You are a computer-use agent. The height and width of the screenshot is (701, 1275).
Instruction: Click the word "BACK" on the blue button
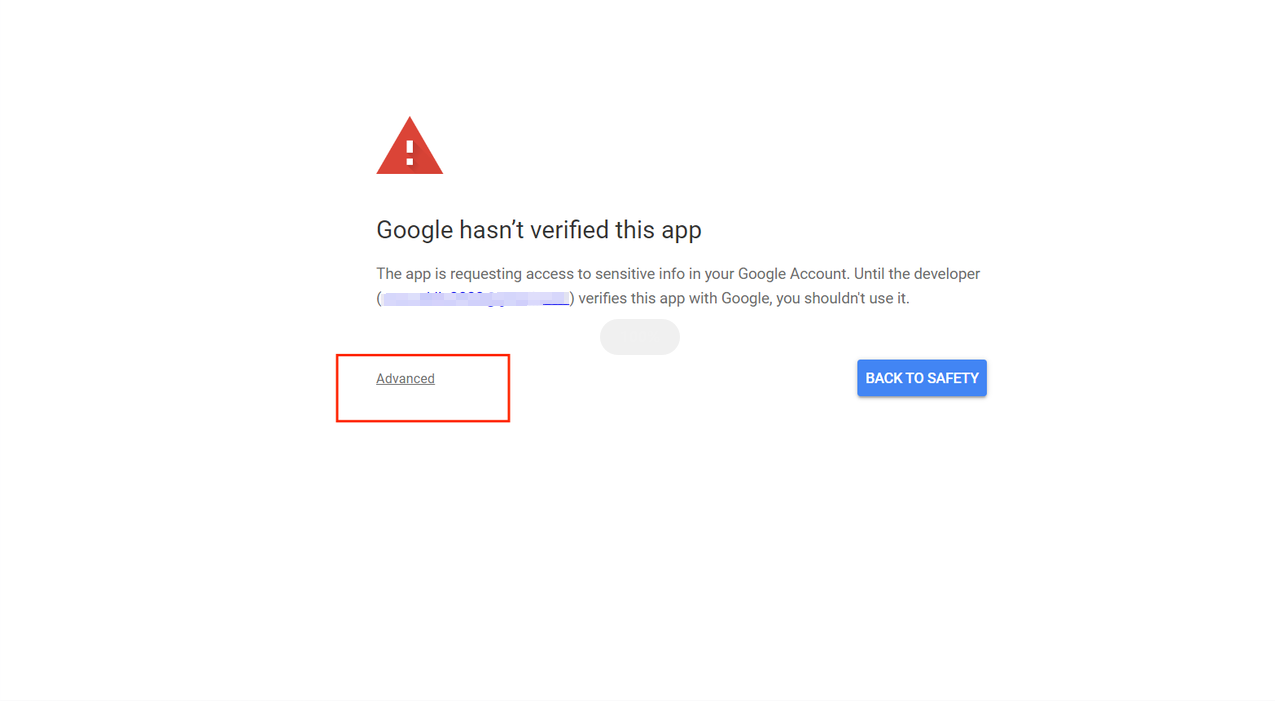[885, 378]
